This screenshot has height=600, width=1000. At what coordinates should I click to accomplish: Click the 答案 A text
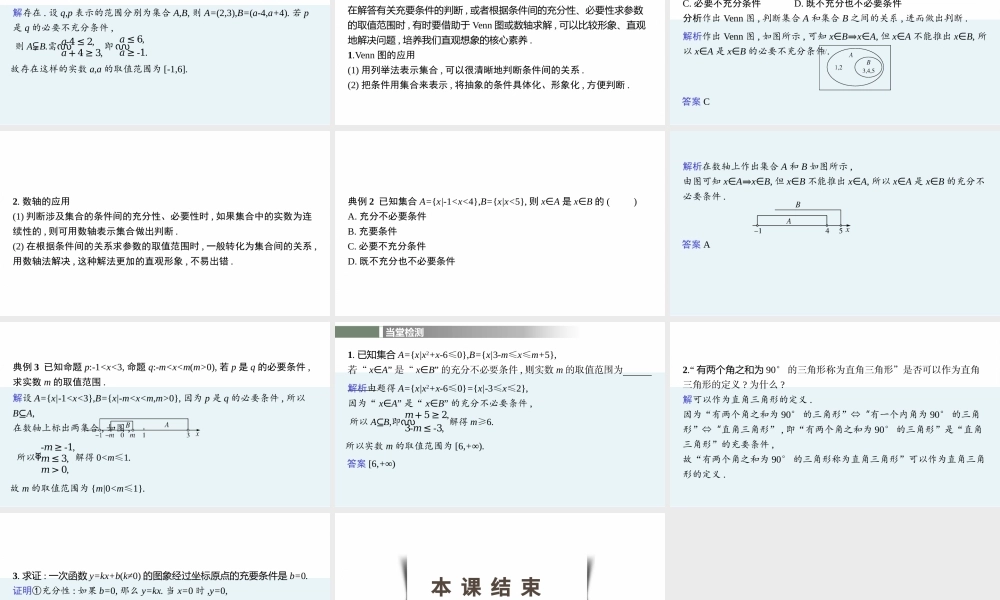(696, 244)
